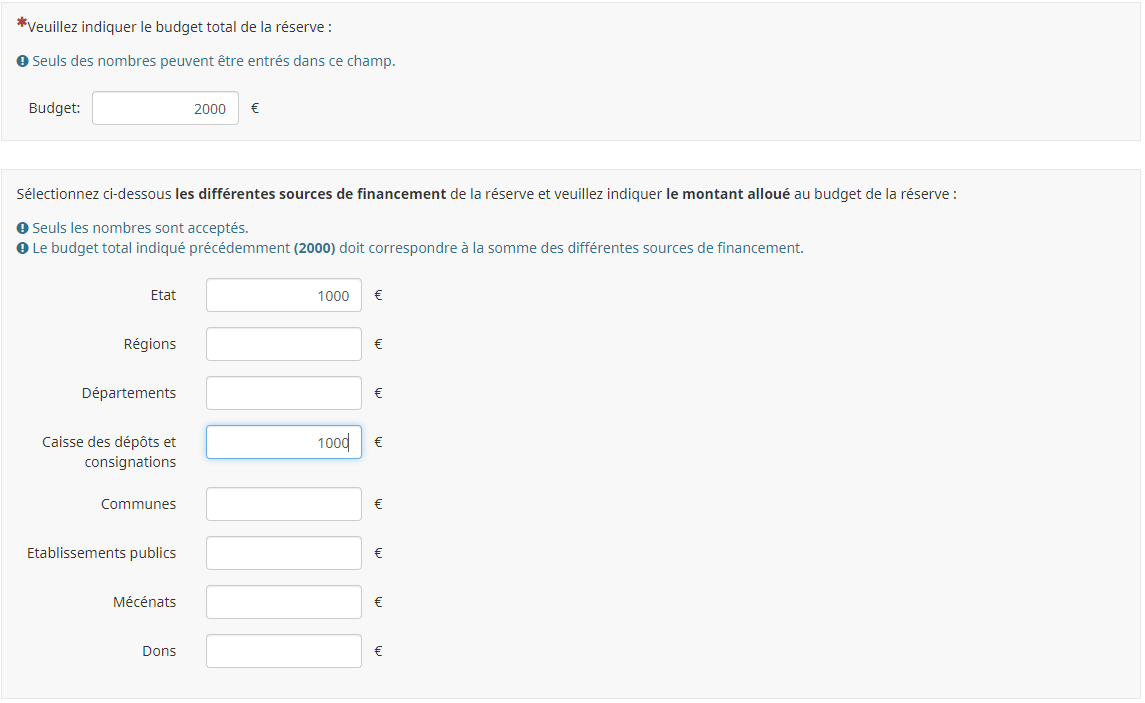Click the bold '(2000)' total in the hint
The width and height of the screenshot is (1145, 703).
coord(314,248)
